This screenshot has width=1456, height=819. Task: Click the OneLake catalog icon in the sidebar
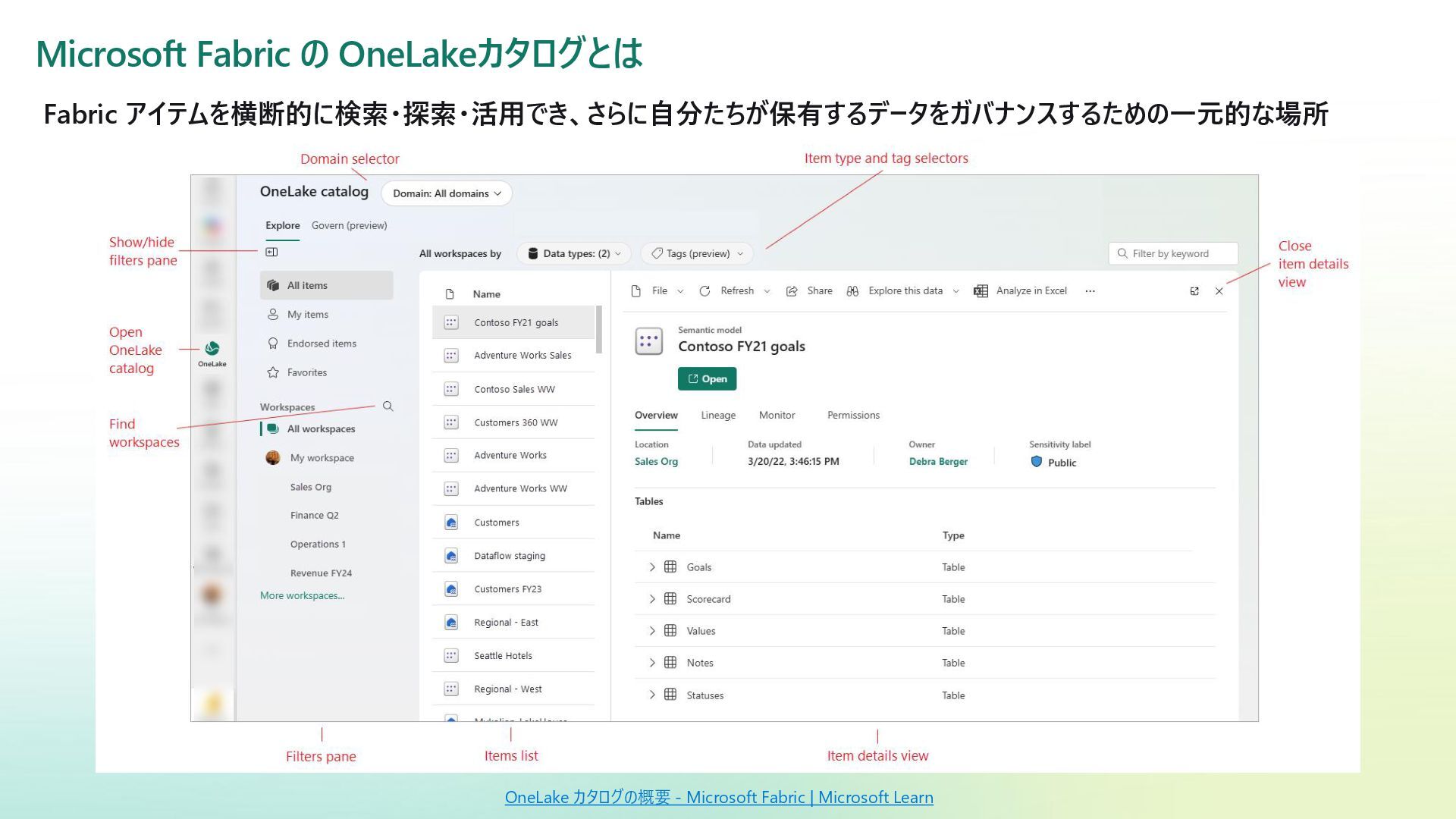point(212,349)
